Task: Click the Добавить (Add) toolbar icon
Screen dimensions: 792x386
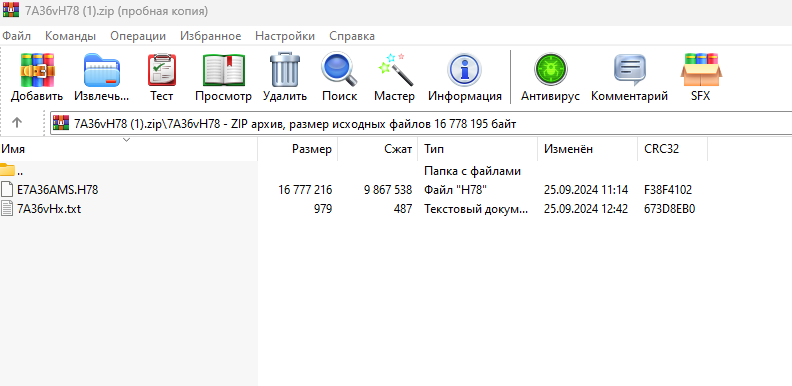Action: point(37,70)
